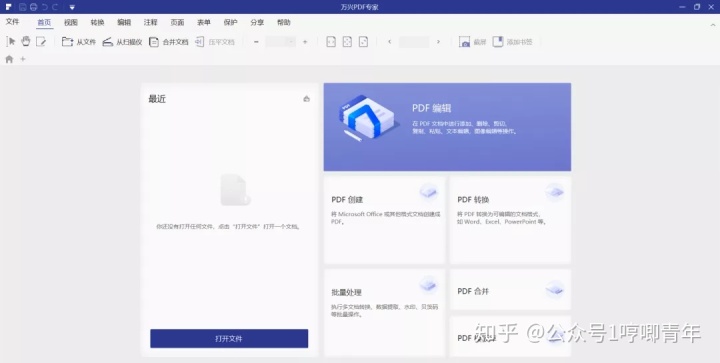
Task: Click the PDF 创建 card icon
Action: (x=428, y=191)
